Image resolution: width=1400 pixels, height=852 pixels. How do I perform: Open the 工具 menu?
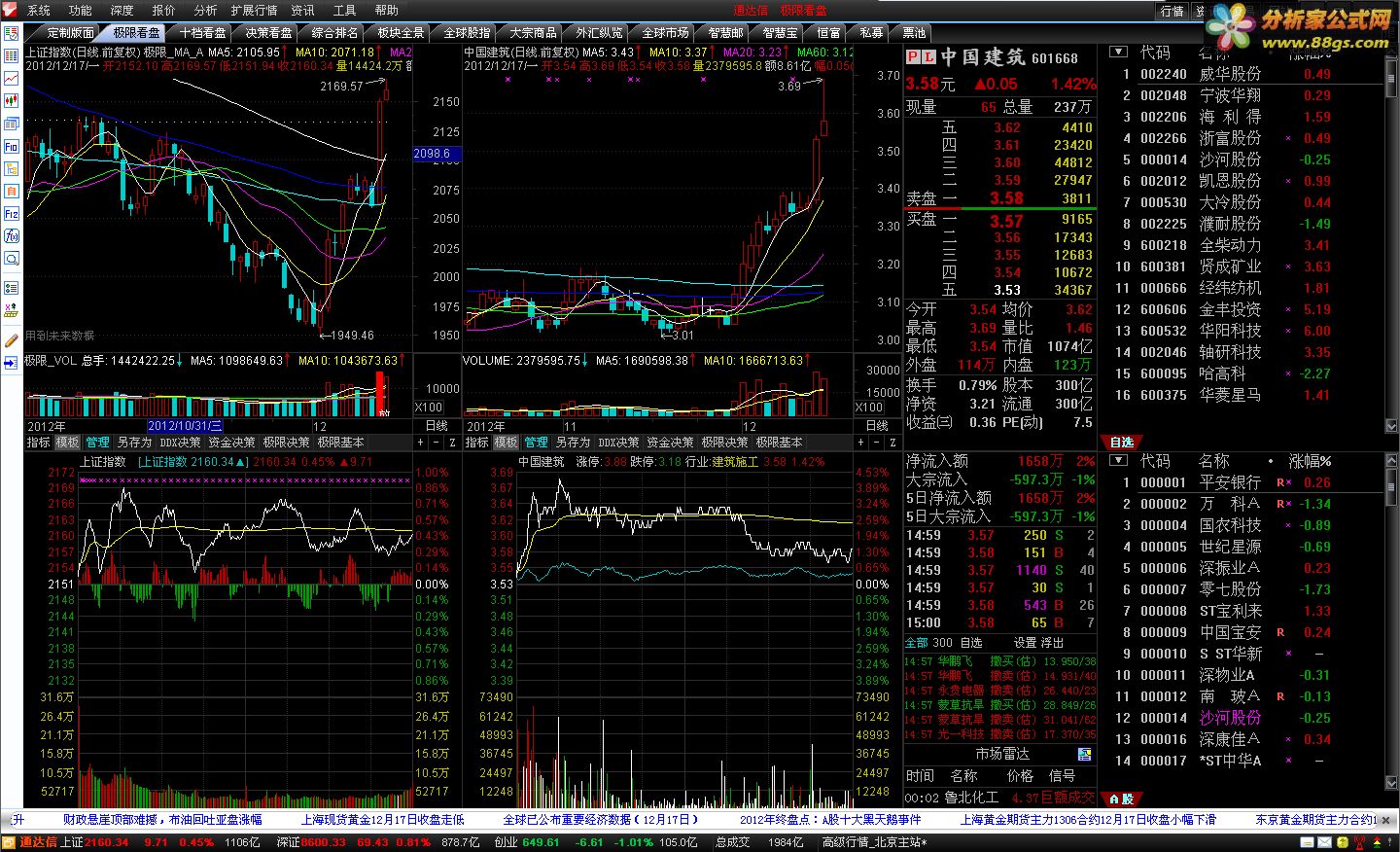[x=345, y=10]
